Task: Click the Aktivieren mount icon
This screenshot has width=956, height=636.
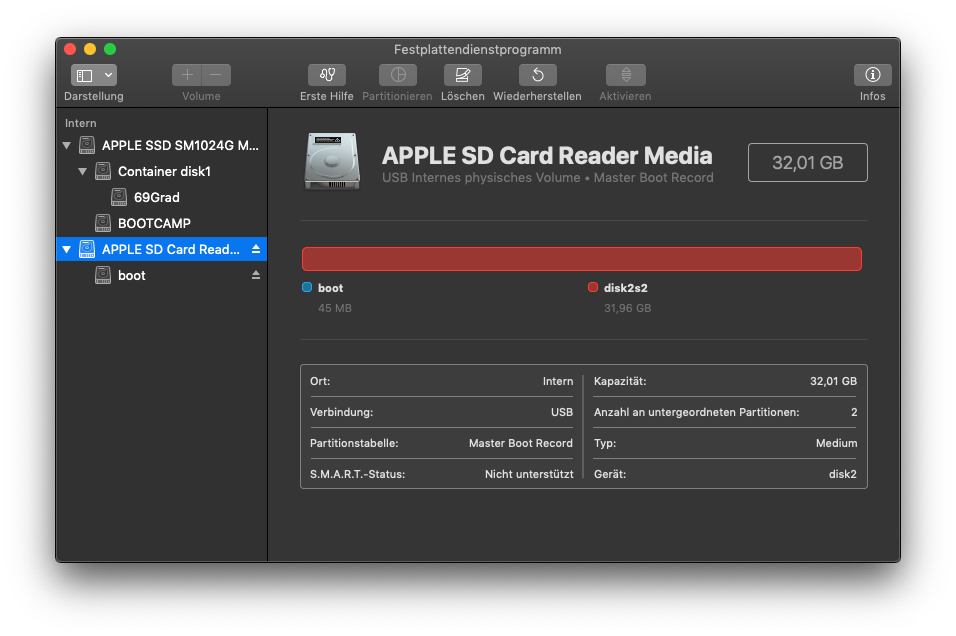Action: click(626, 75)
